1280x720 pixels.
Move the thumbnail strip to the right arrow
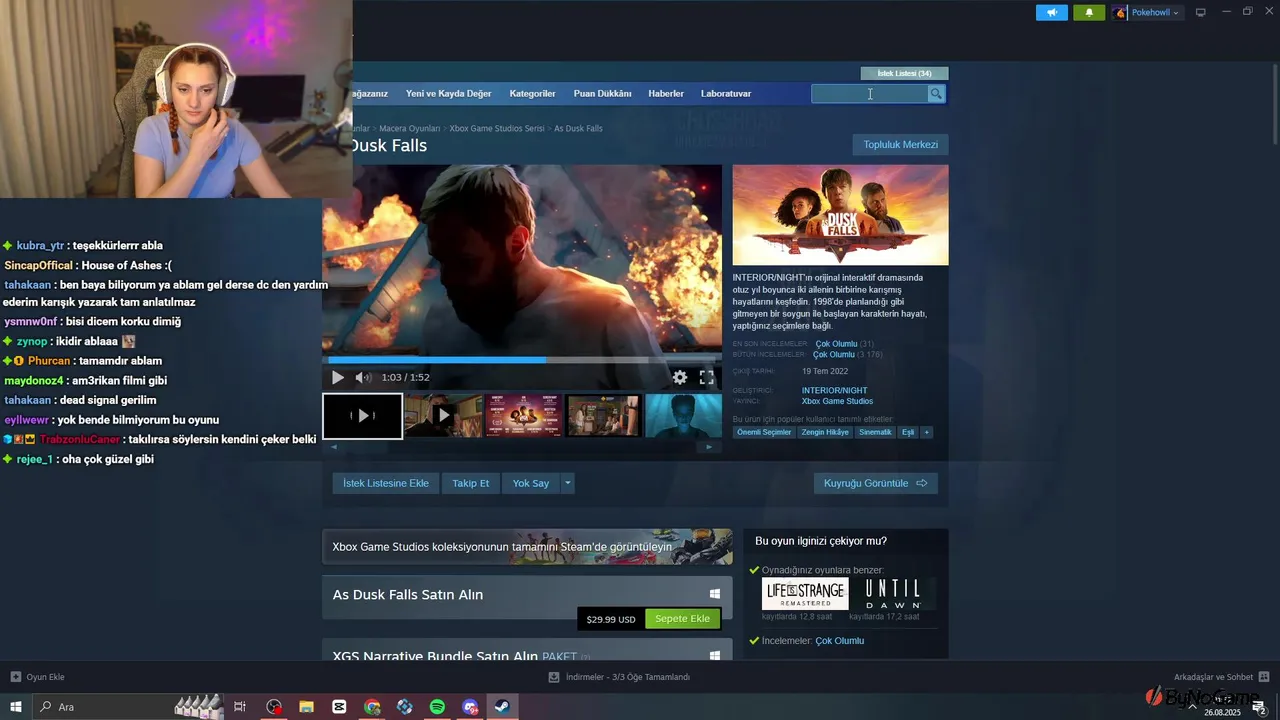709,447
